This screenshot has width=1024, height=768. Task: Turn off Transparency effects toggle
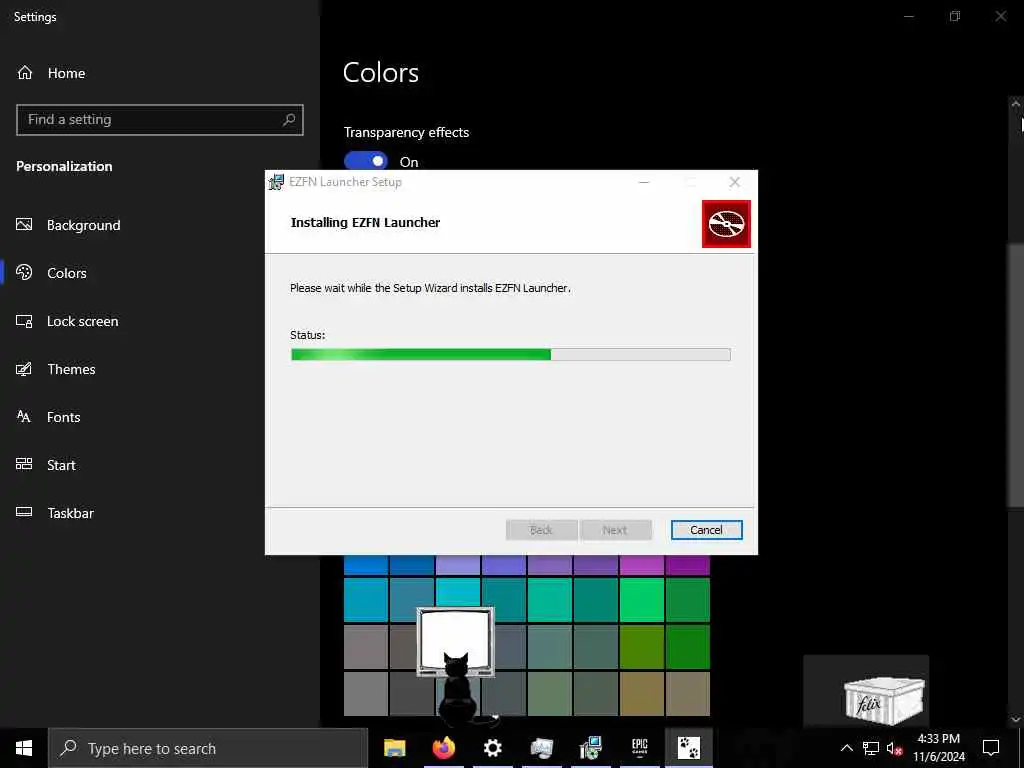pyautogui.click(x=366, y=161)
